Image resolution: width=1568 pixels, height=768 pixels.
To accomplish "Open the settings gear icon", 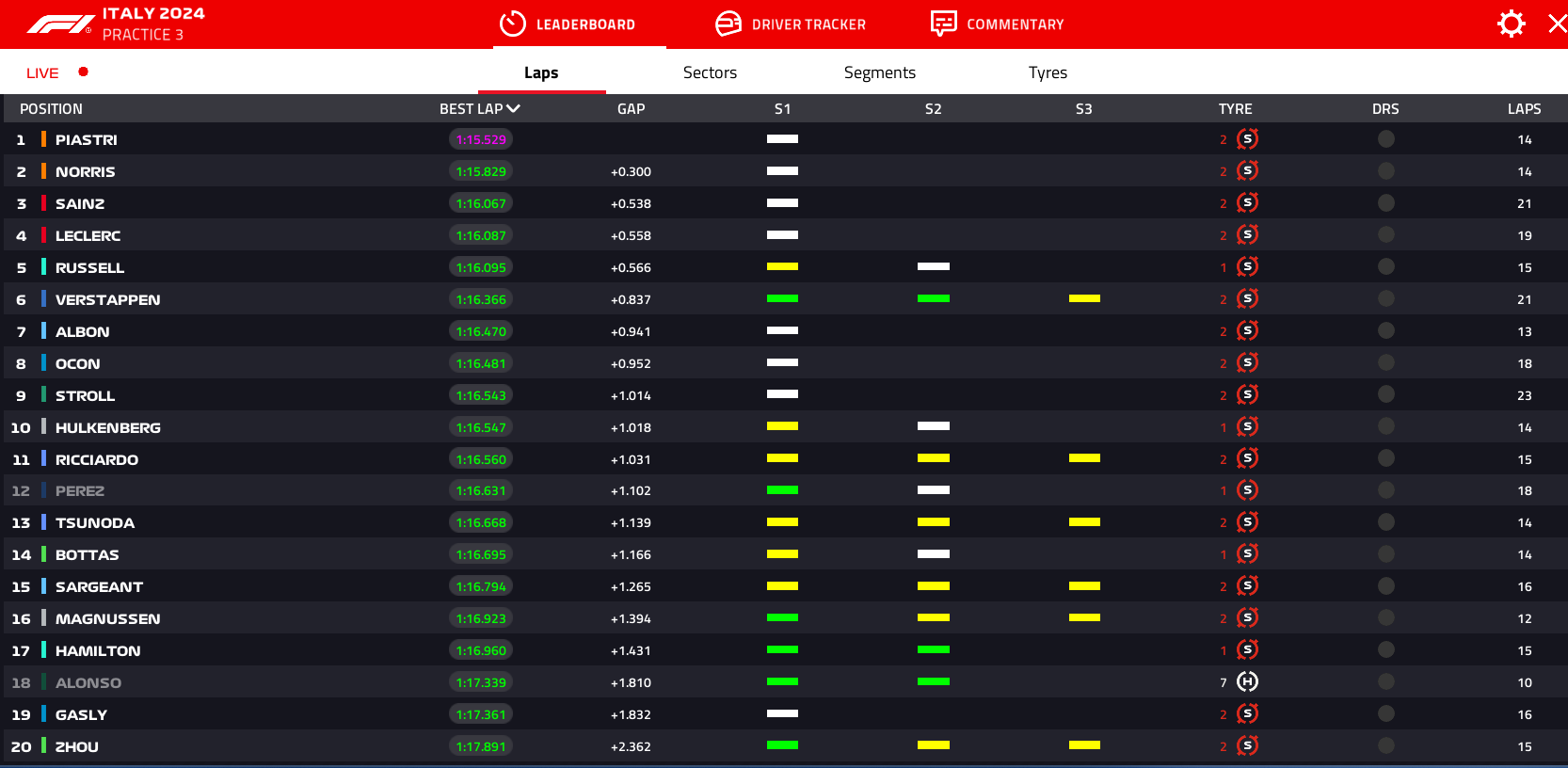I will [1511, 24].
